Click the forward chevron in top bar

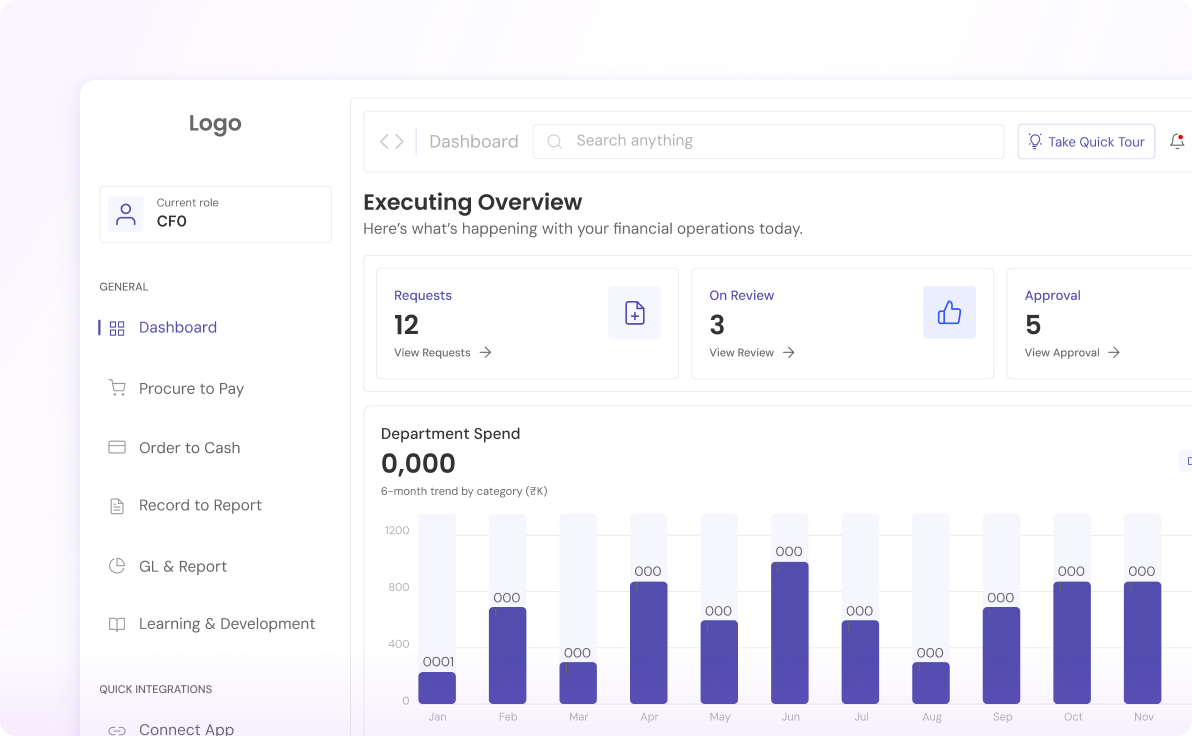[399, 141]
